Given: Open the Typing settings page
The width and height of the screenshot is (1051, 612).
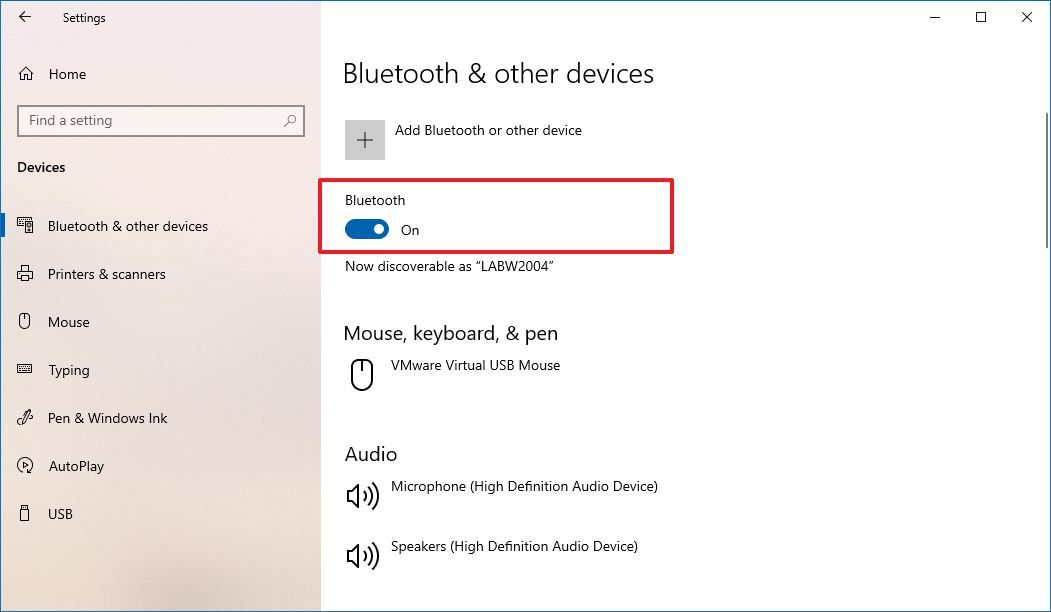Looking at the screenshot, I should [x=69, y=370].
